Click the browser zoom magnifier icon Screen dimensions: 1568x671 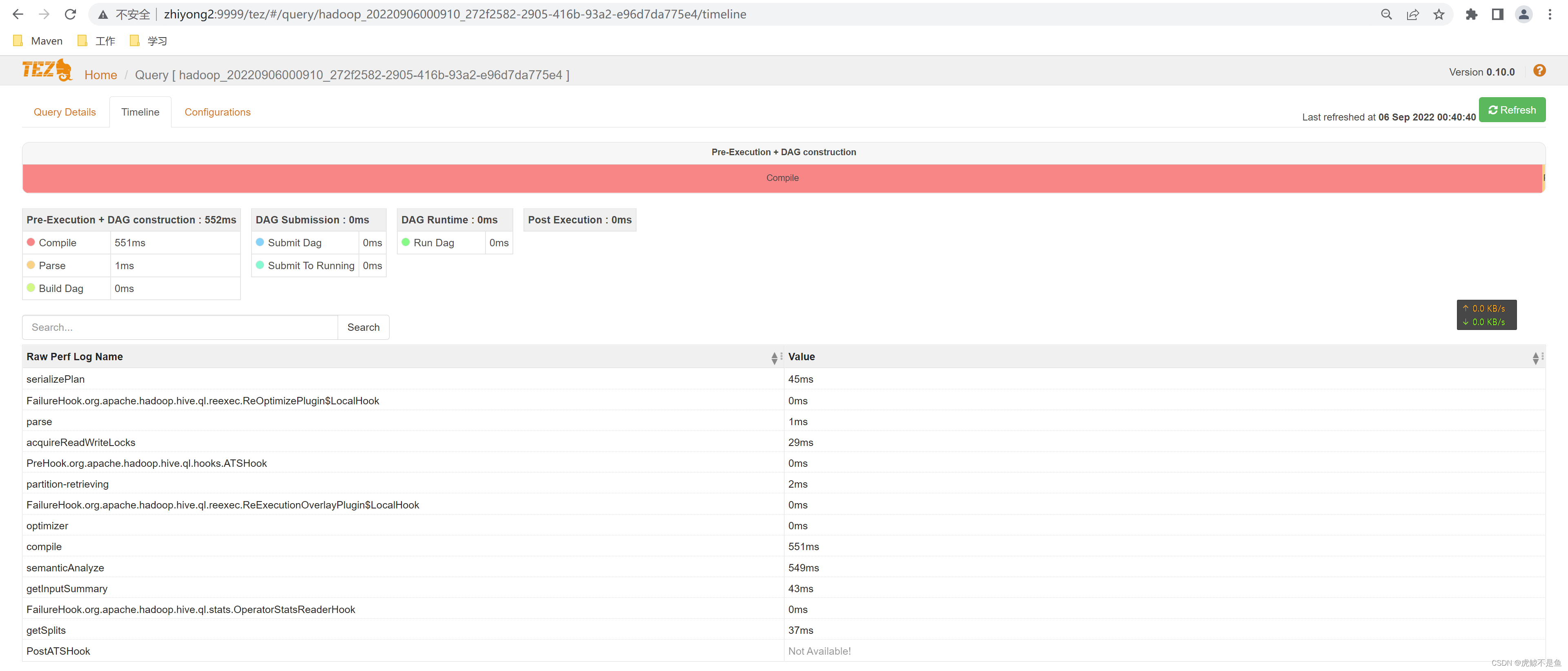coord(1386,14)
